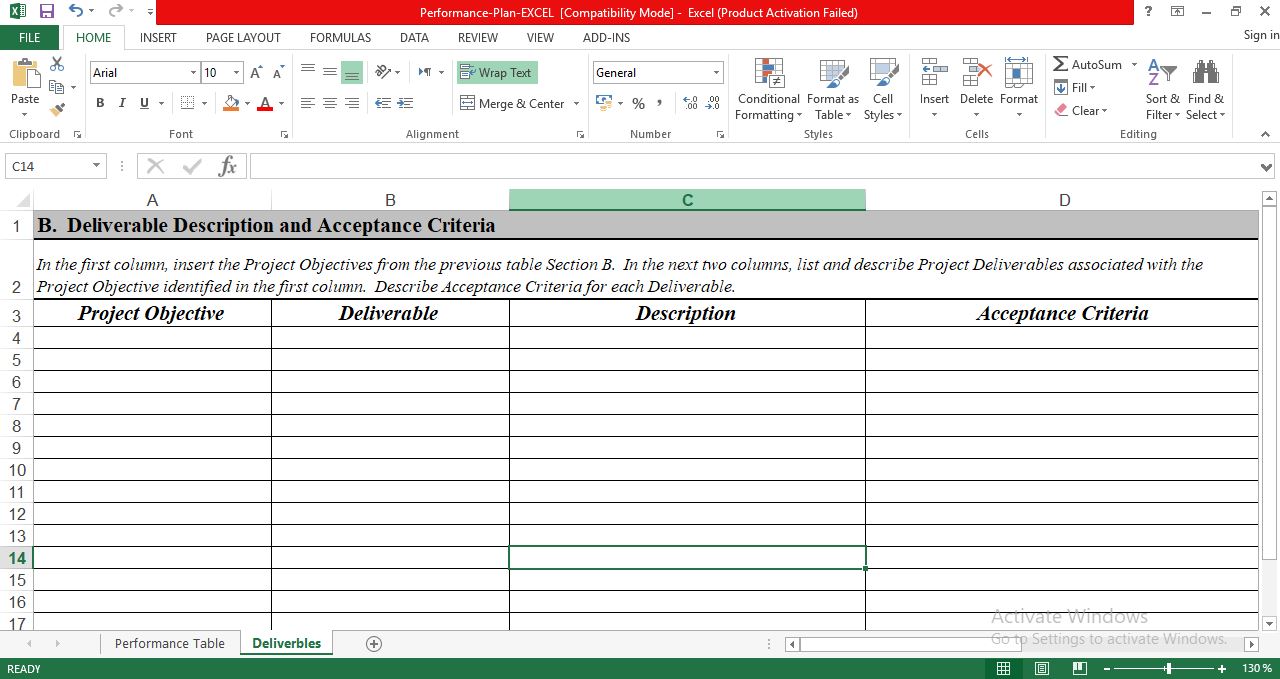Open the Number Format dropdown showing General
The height and width of the screenshot is (679, 1280).
click(x=716, y=72)
